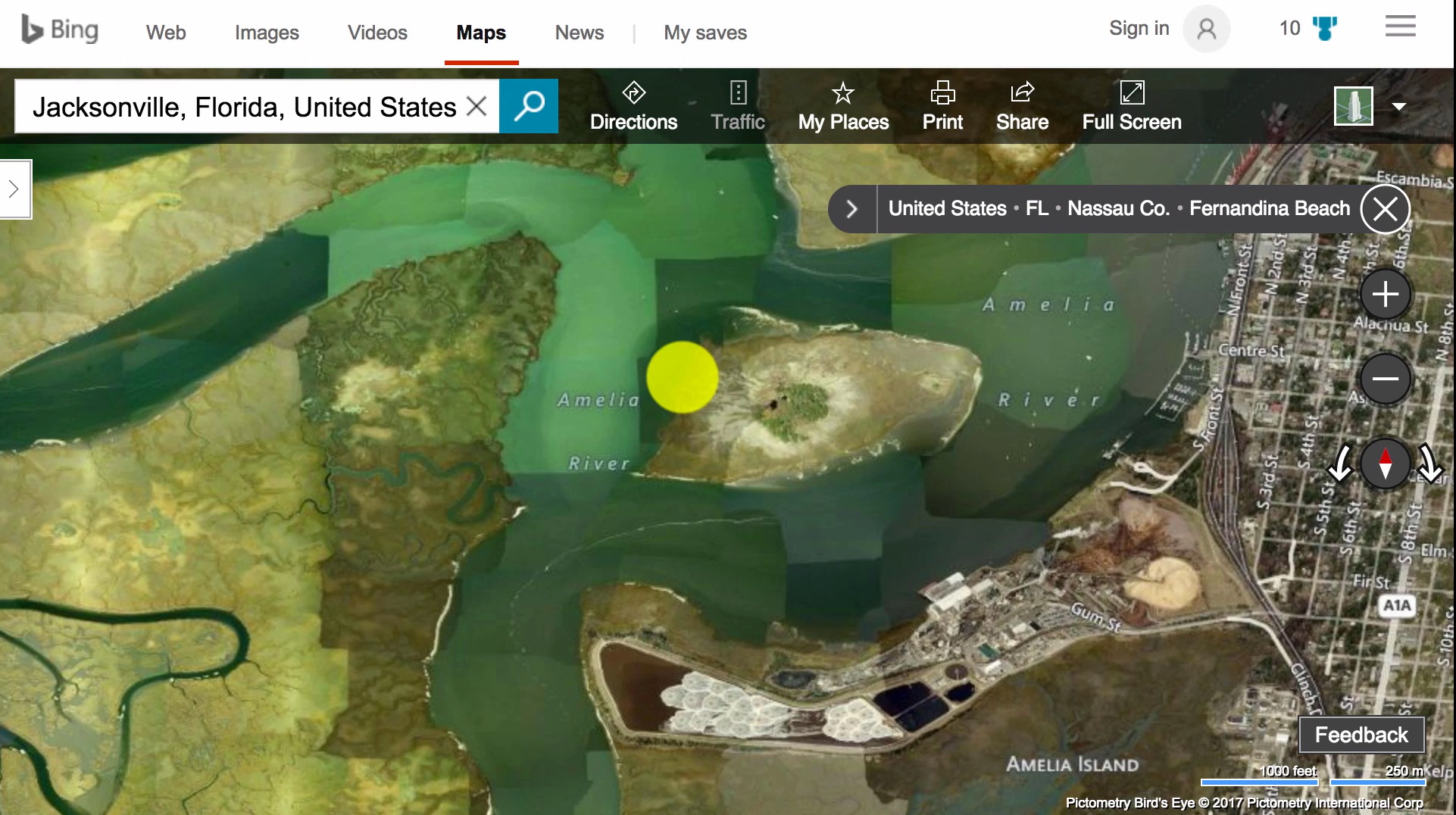The image size is (1456, 815).
Task: Open the Microsoft Rewards trophy icon
Action: tap(1325, 28)
